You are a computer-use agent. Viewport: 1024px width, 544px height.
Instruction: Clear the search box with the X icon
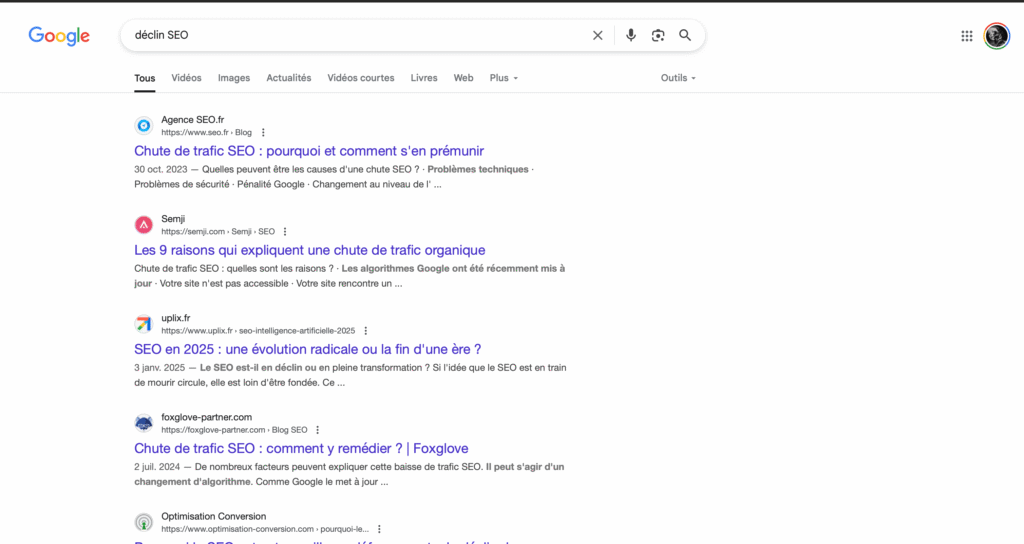click(598, 35)
